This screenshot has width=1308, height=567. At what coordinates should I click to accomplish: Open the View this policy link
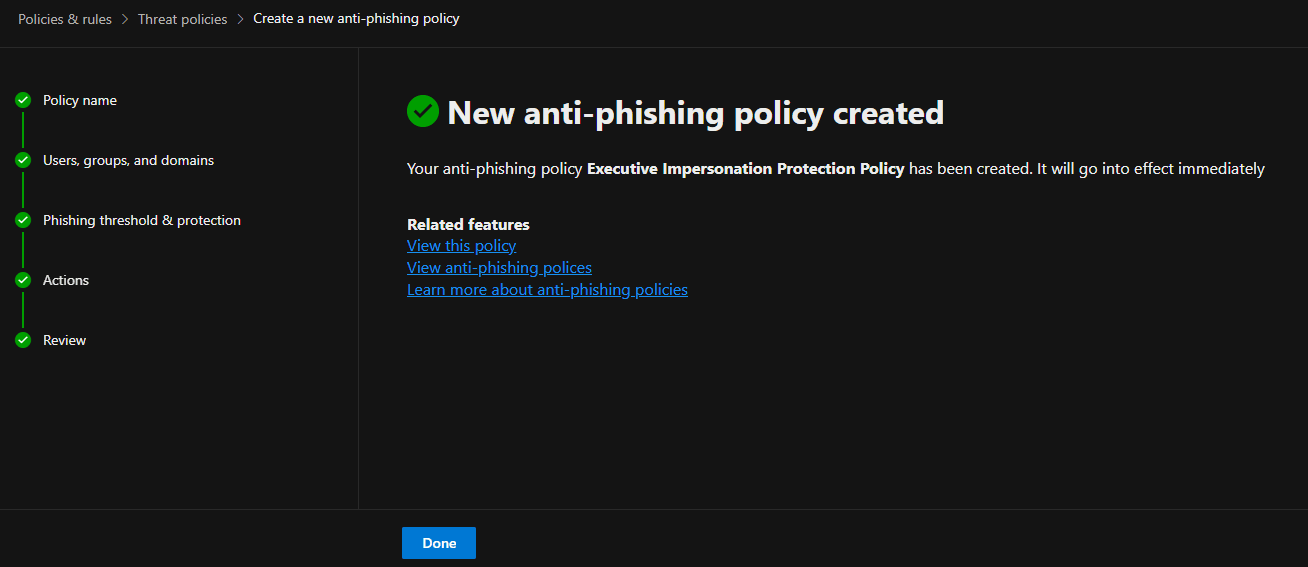[x=461, y=245]
